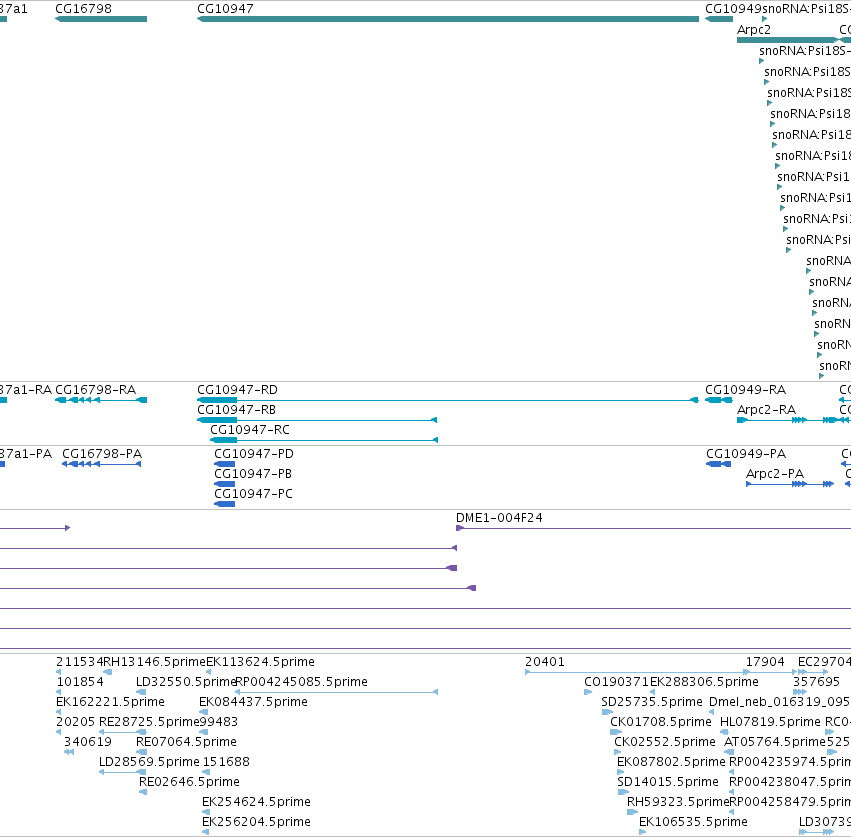This screenshot has height=837, width=851.
Task: Open transcript CG10947-RC
Action: point(324,440)
